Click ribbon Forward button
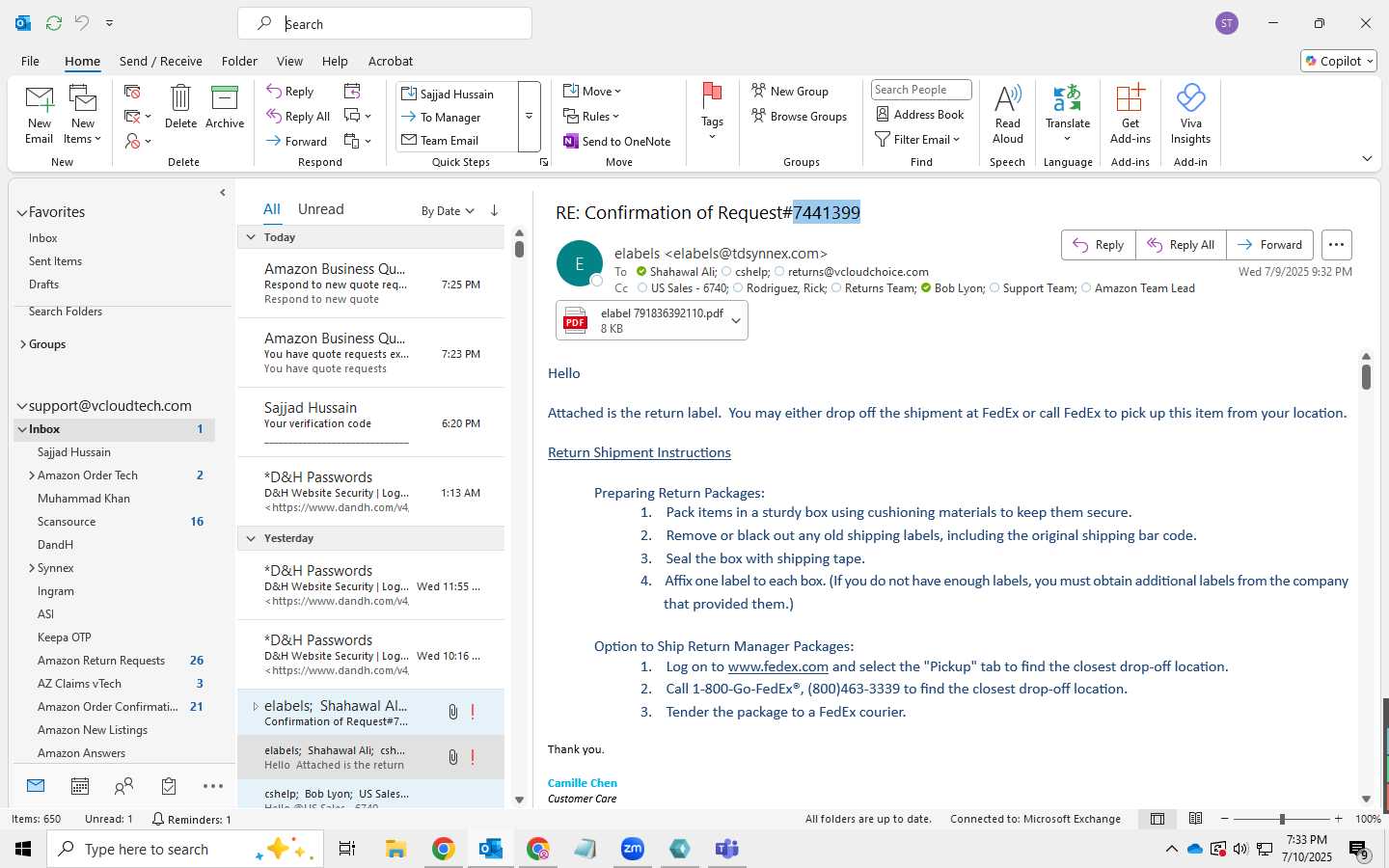Viewport: 1389px width, 868px height. pos(297,142)
